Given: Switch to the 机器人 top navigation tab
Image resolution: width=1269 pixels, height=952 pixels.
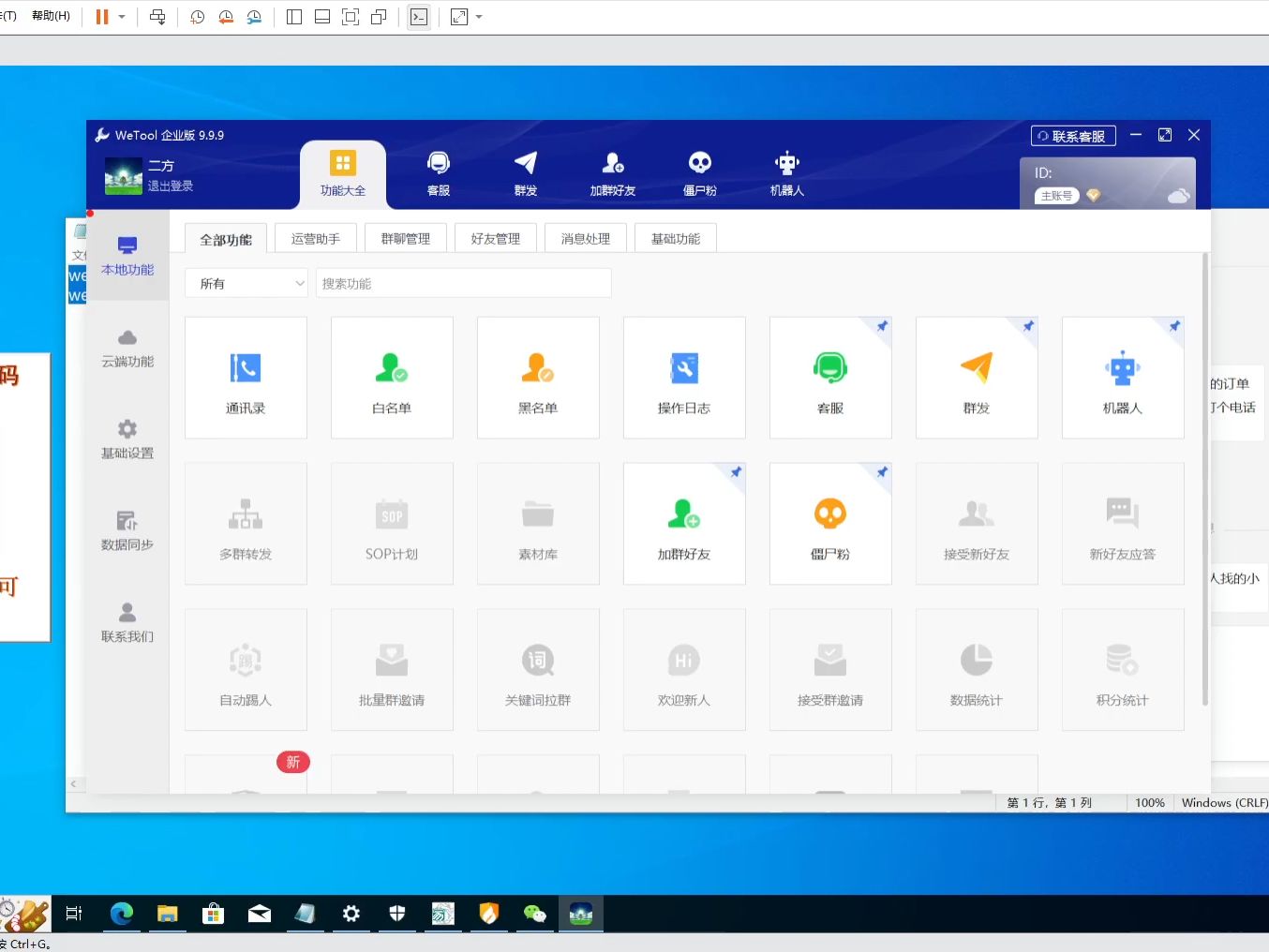Looking at the screenshot, I should tap(787, 174).
